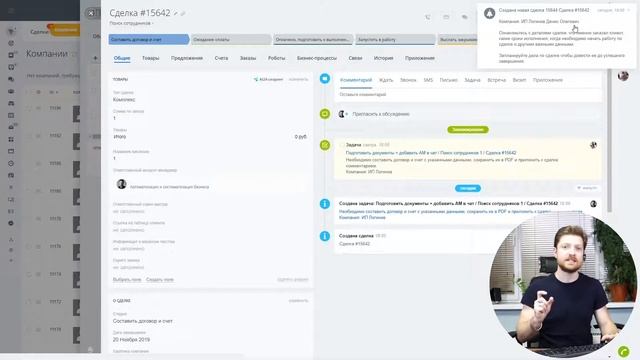
Task: Set stage Ожидание оплаты
Action: point(231,40)
